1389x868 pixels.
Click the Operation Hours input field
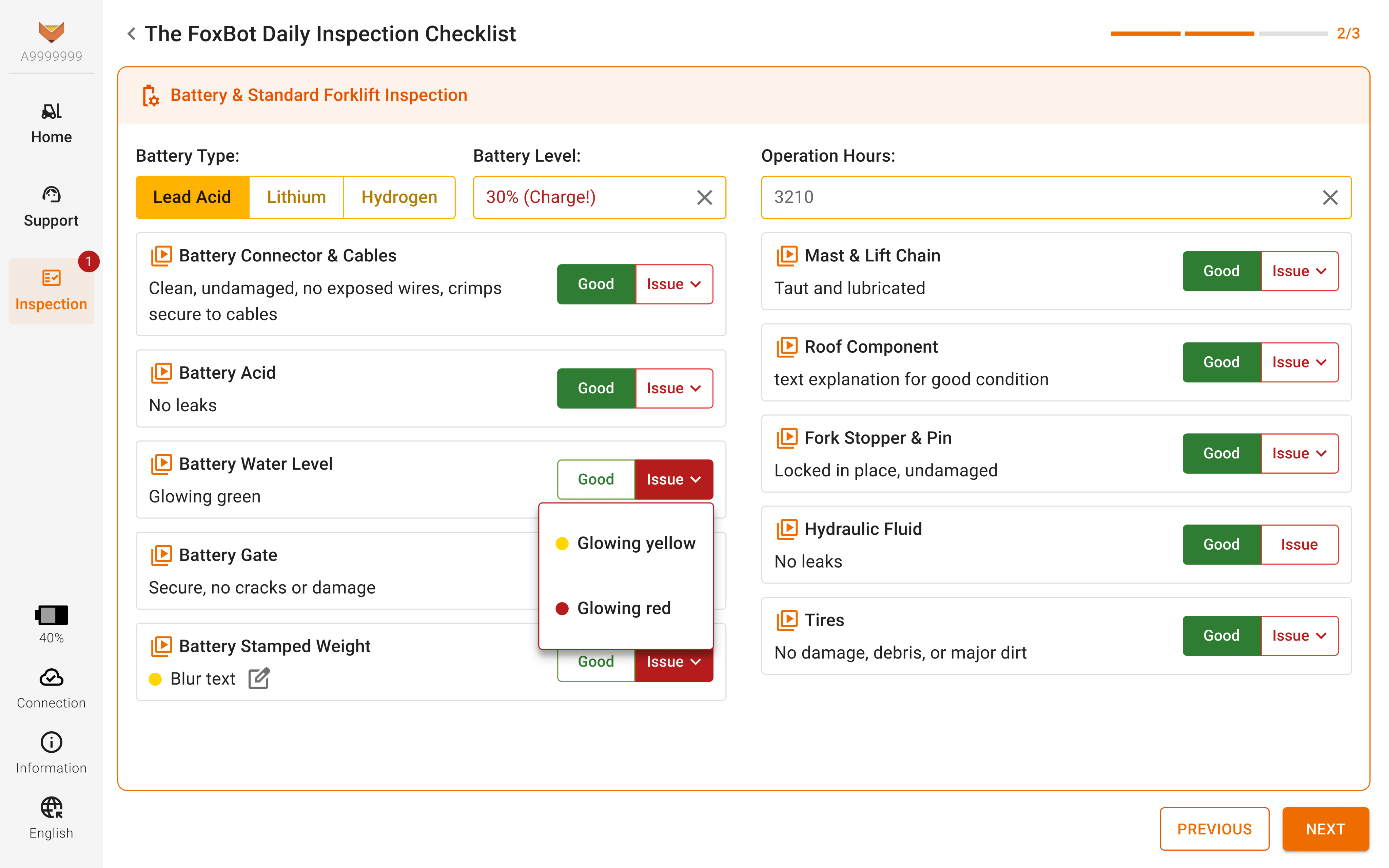pyautogui.click(x=1033, y=197)
